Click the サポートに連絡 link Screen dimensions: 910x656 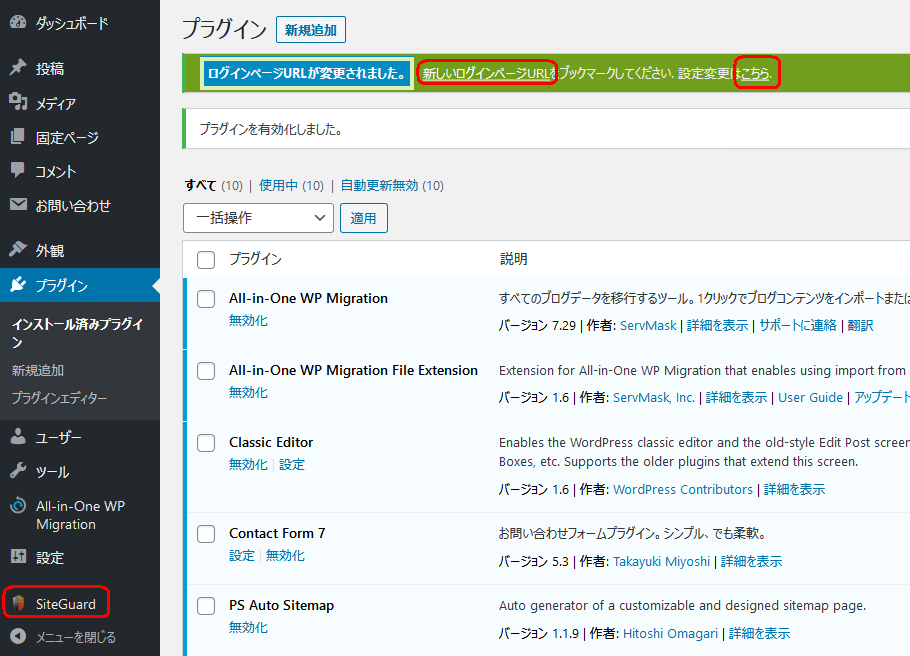(798, 325)
